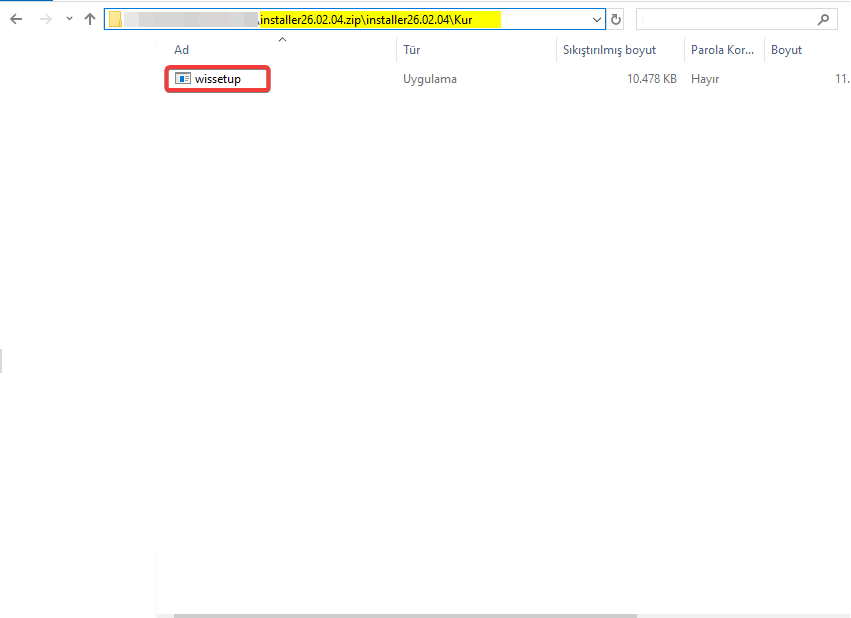Open the recent locations chevron
The height and width of the screenshot is (618, 851).
tap(69, 19)
